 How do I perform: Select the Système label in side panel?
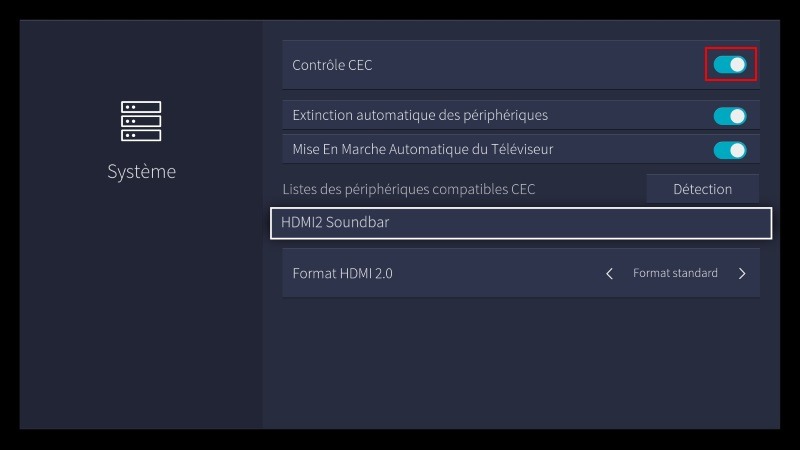click(x=141, y=172)
